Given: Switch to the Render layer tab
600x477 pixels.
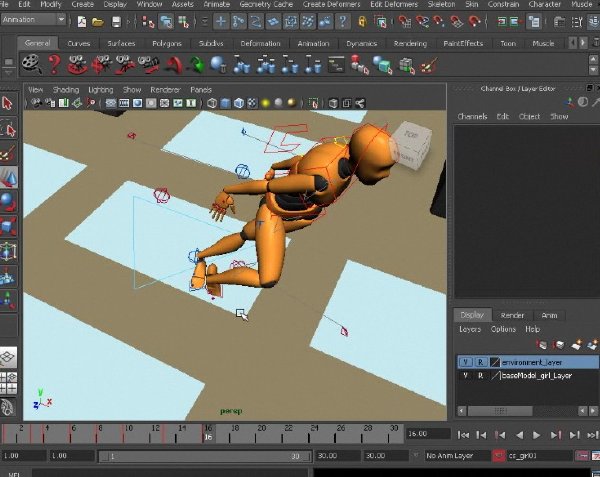Looking at the screenshot, I should (512, 315).
